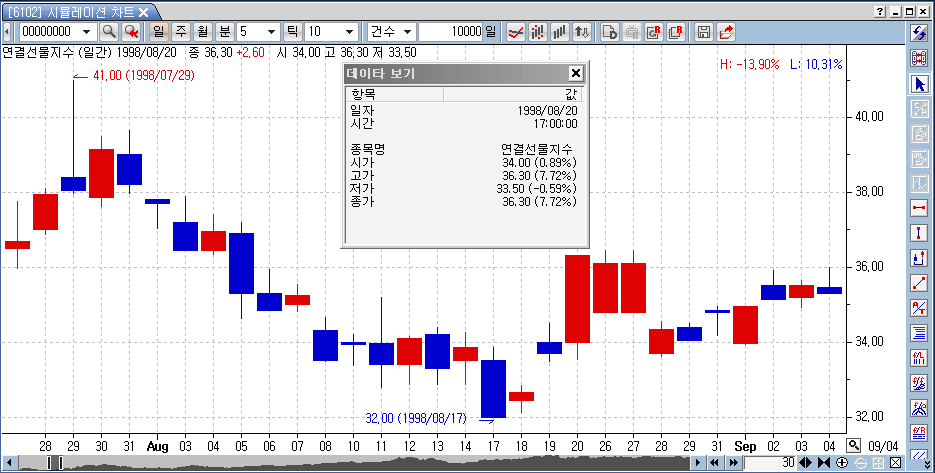Select the vertical line drawing tool
Image resolution: width=935 pixels, height=473 pixels.
click(x=919, y=233)
